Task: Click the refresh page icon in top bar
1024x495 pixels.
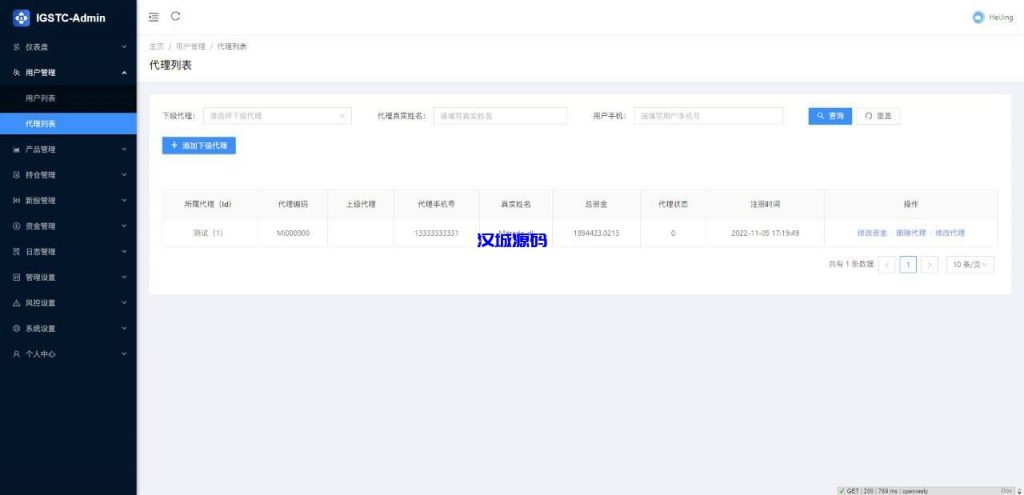Action: tap(176, 17)
